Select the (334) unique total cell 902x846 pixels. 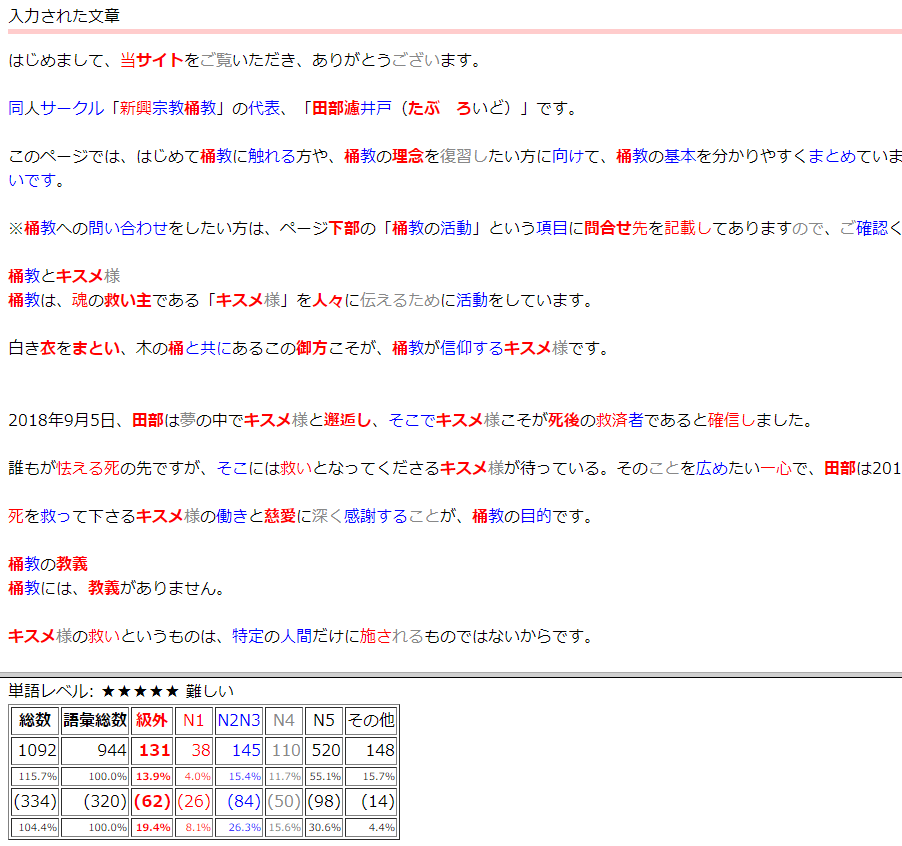pyautogui.click(x=35, y=801)
